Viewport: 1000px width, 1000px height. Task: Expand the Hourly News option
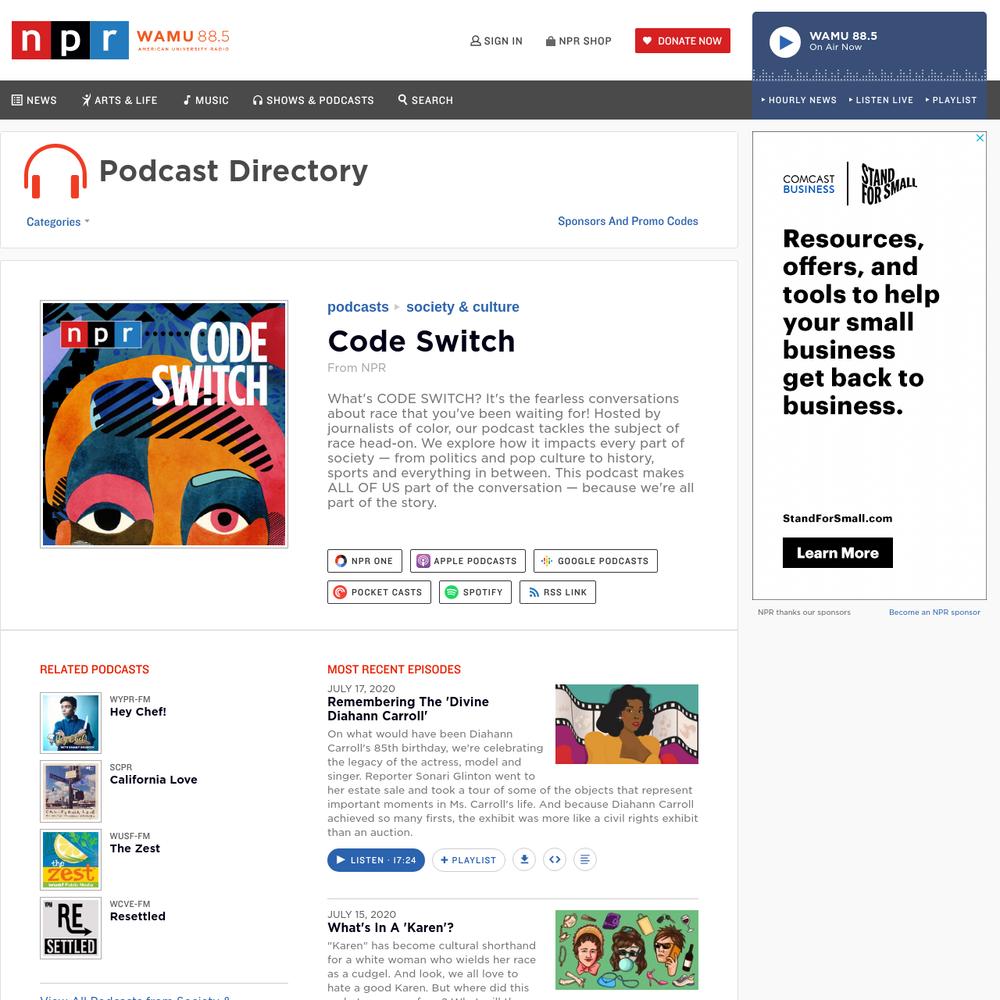tap(798, 100)
